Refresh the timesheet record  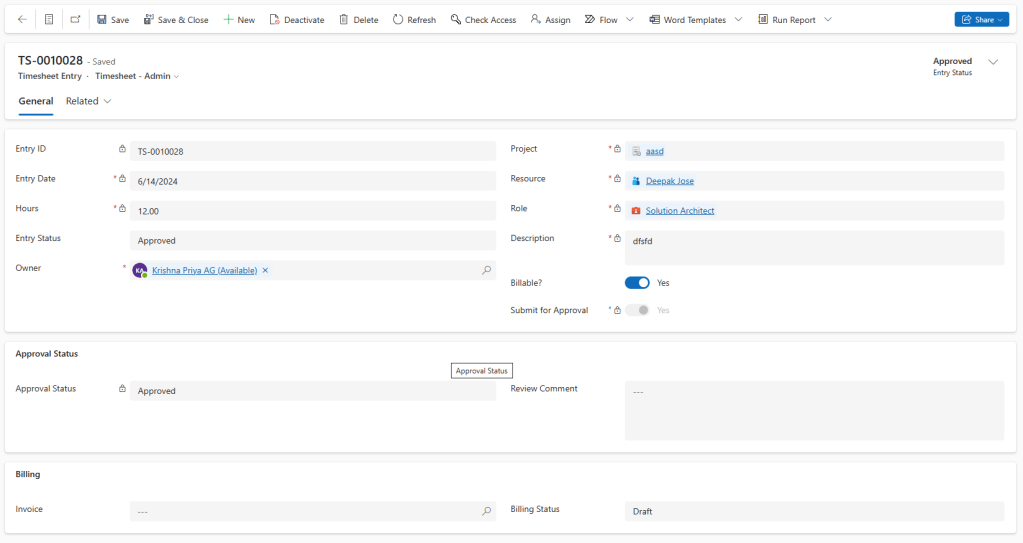(413, 19)
